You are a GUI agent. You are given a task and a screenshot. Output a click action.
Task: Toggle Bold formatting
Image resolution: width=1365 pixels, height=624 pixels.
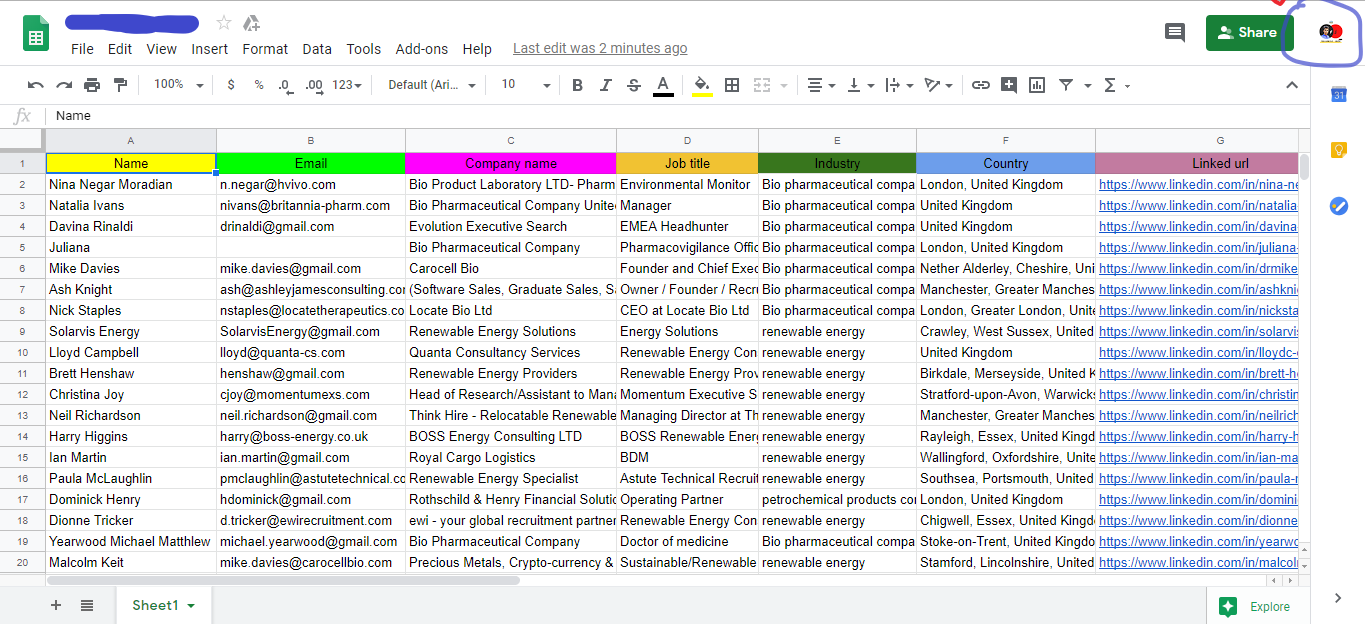(577, 85)
